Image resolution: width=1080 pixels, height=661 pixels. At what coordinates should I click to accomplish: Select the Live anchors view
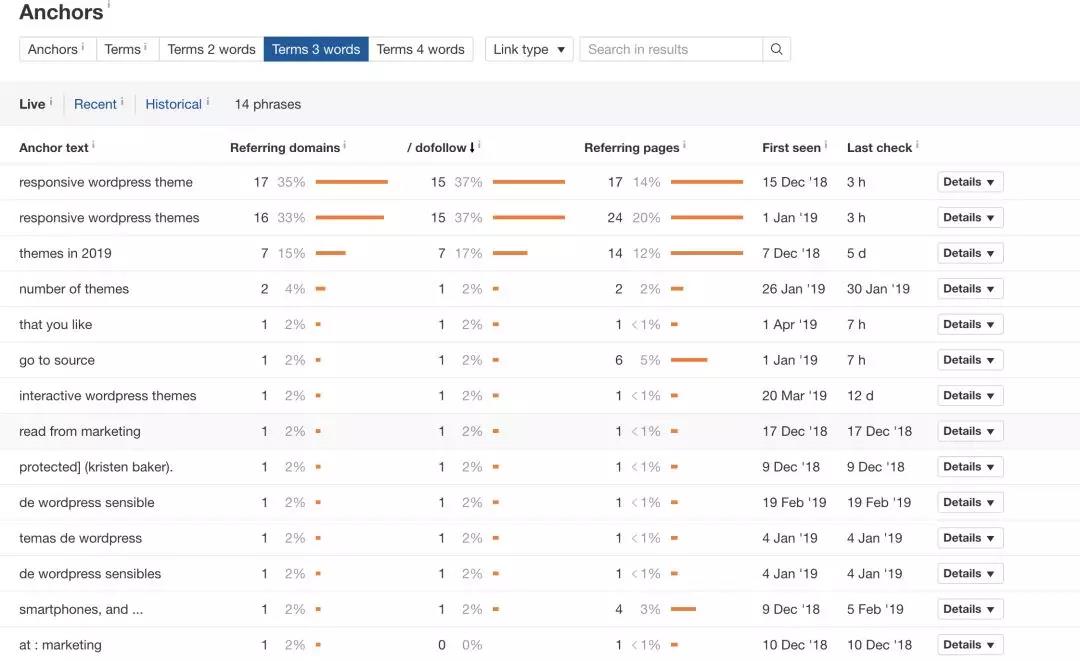(32, 104)
